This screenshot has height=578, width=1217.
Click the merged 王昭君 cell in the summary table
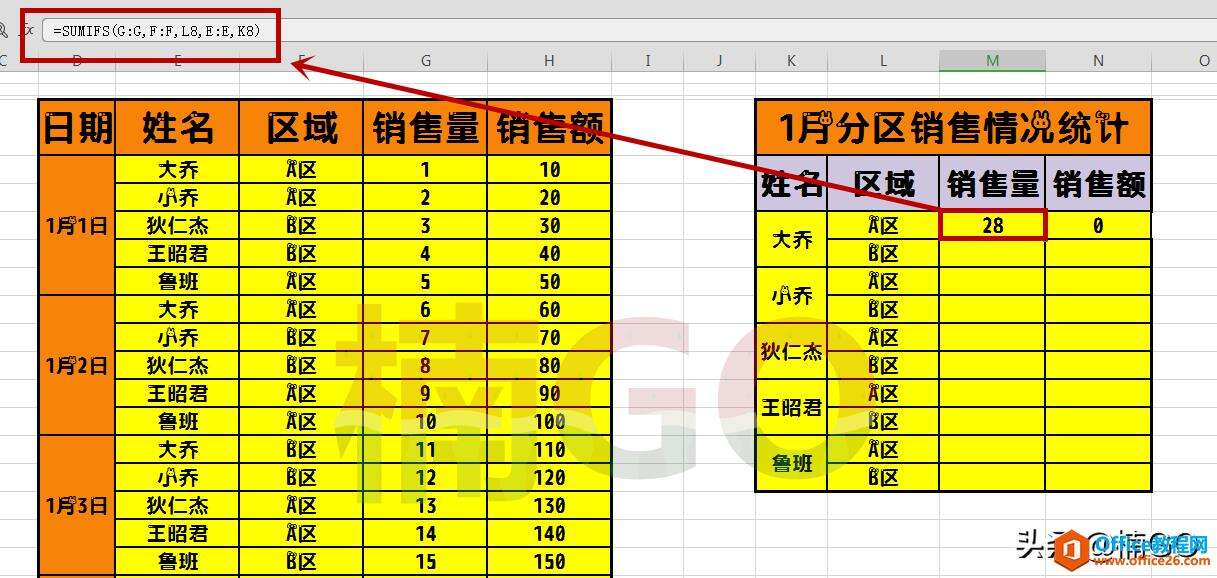[792, 407]
